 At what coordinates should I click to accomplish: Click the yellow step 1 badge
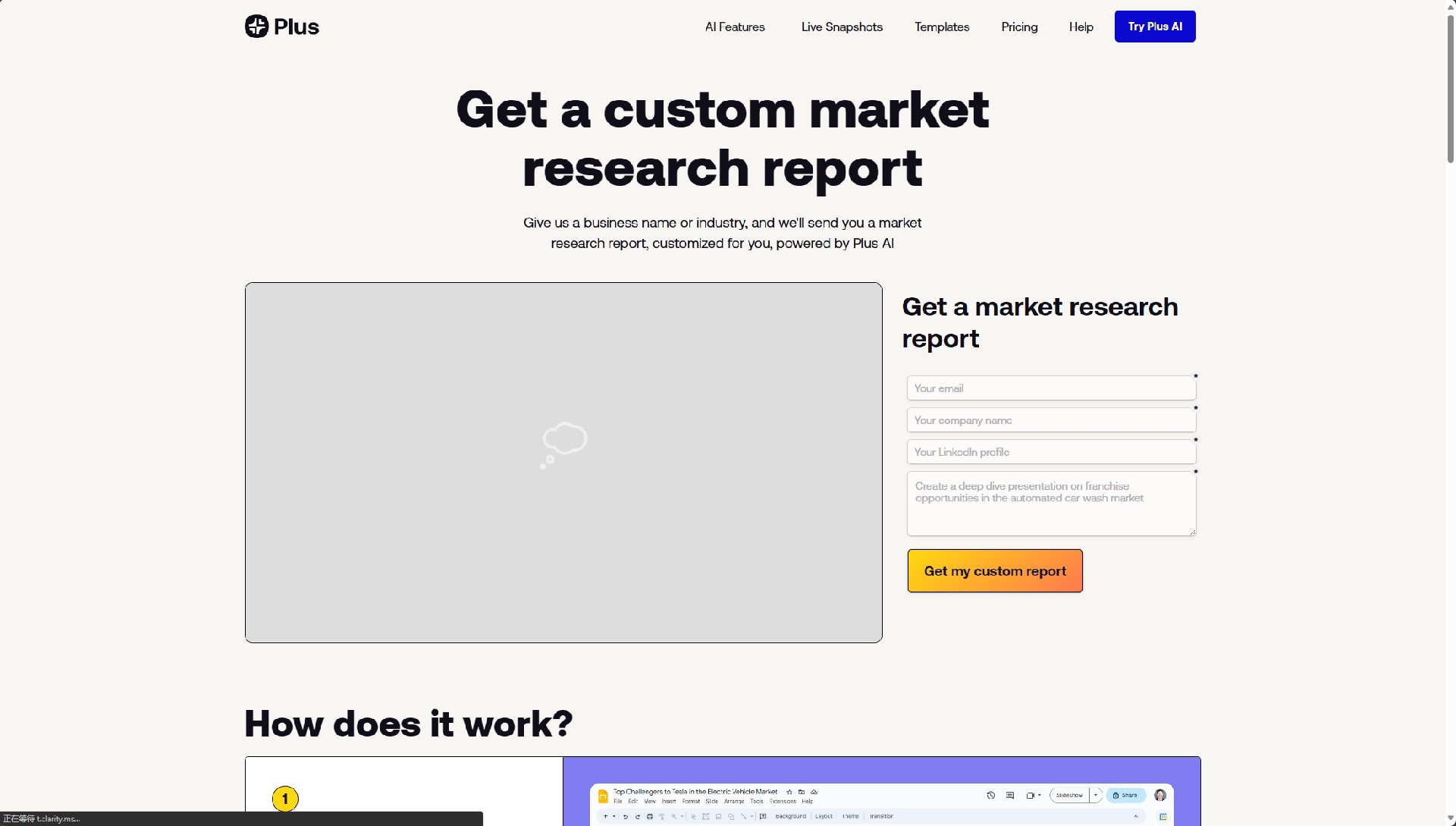click(x=285, y=799)
